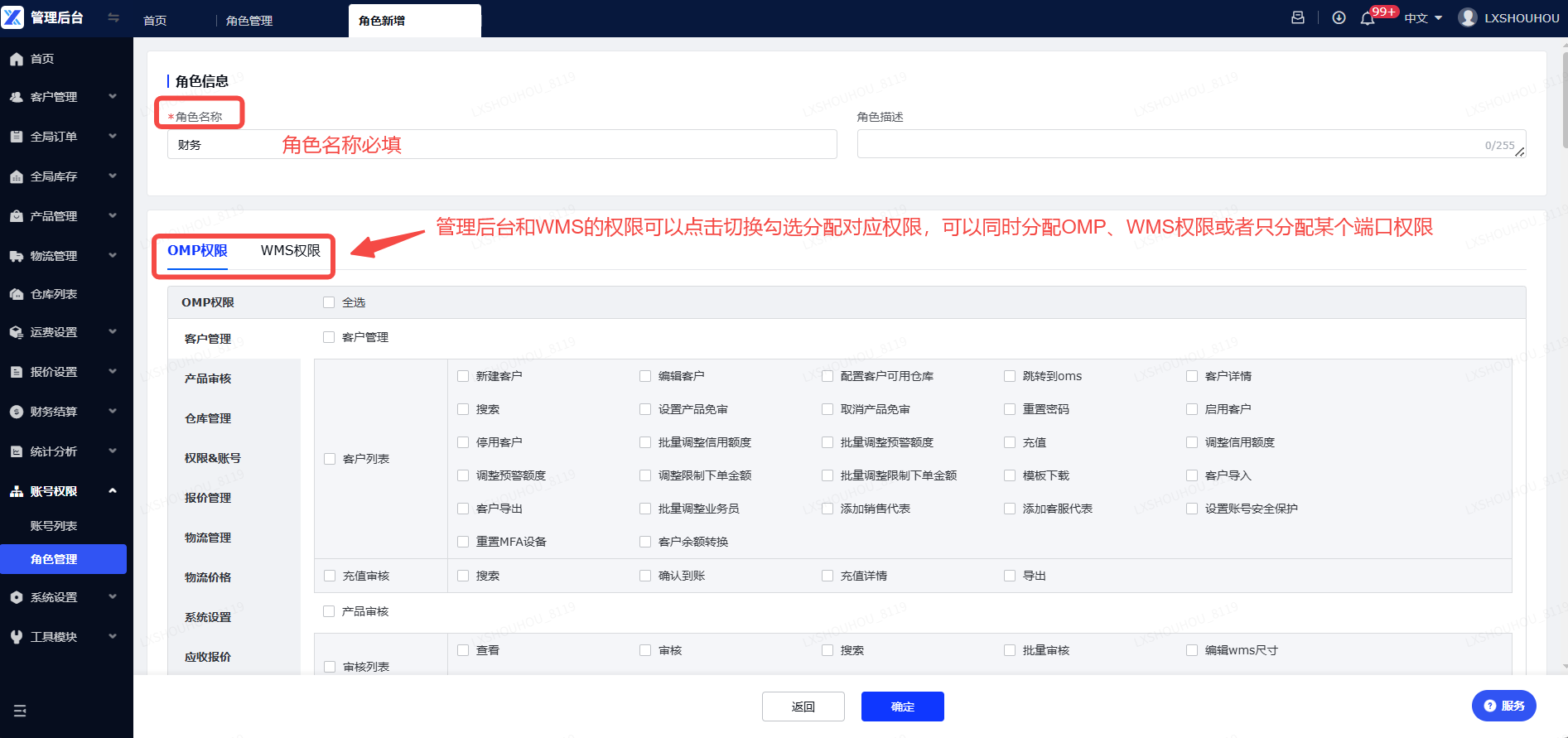Click the 仓库列表 warehouse icon

17,294
